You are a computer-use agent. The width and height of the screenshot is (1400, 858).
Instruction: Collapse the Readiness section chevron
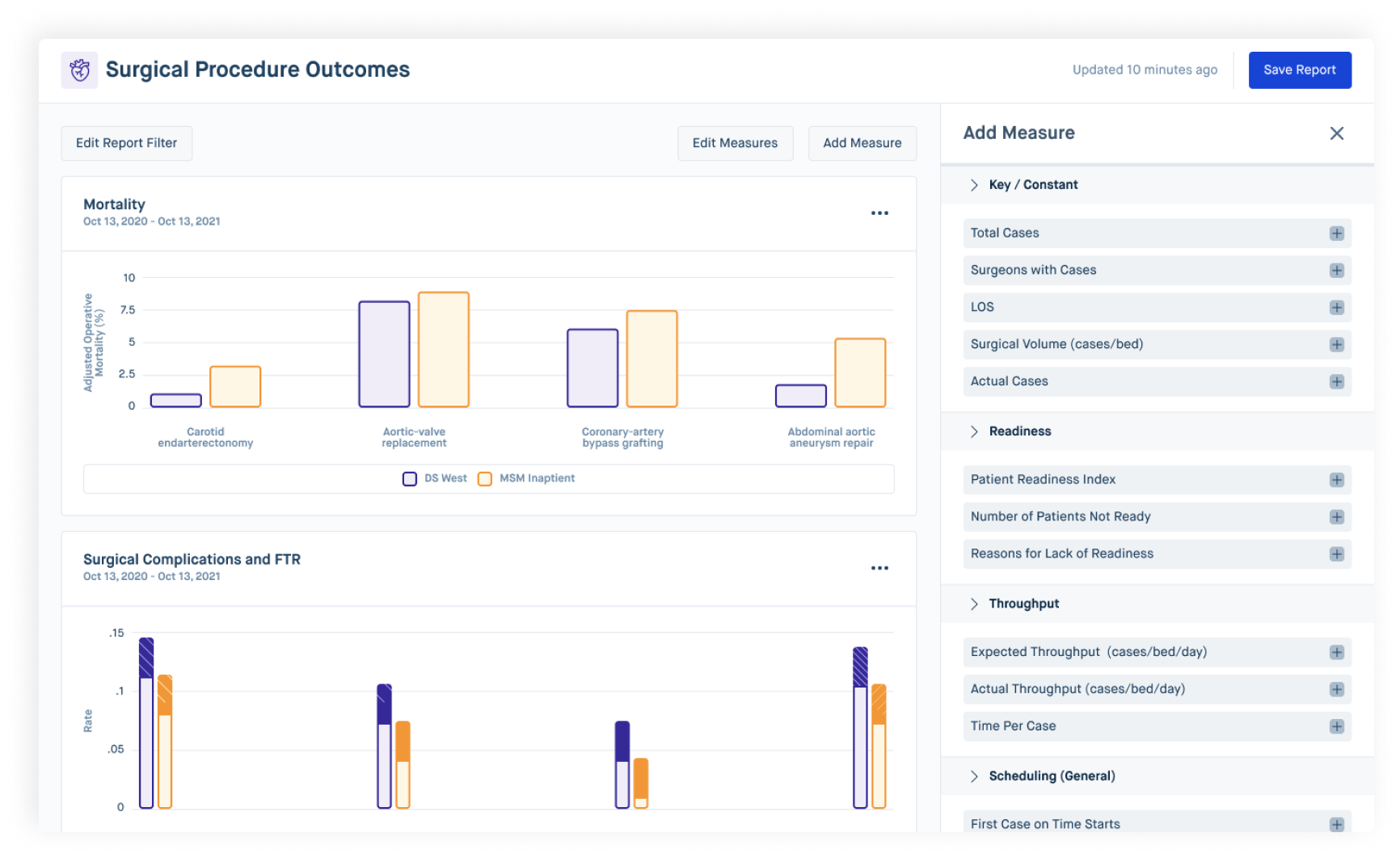tap(974, 431)
